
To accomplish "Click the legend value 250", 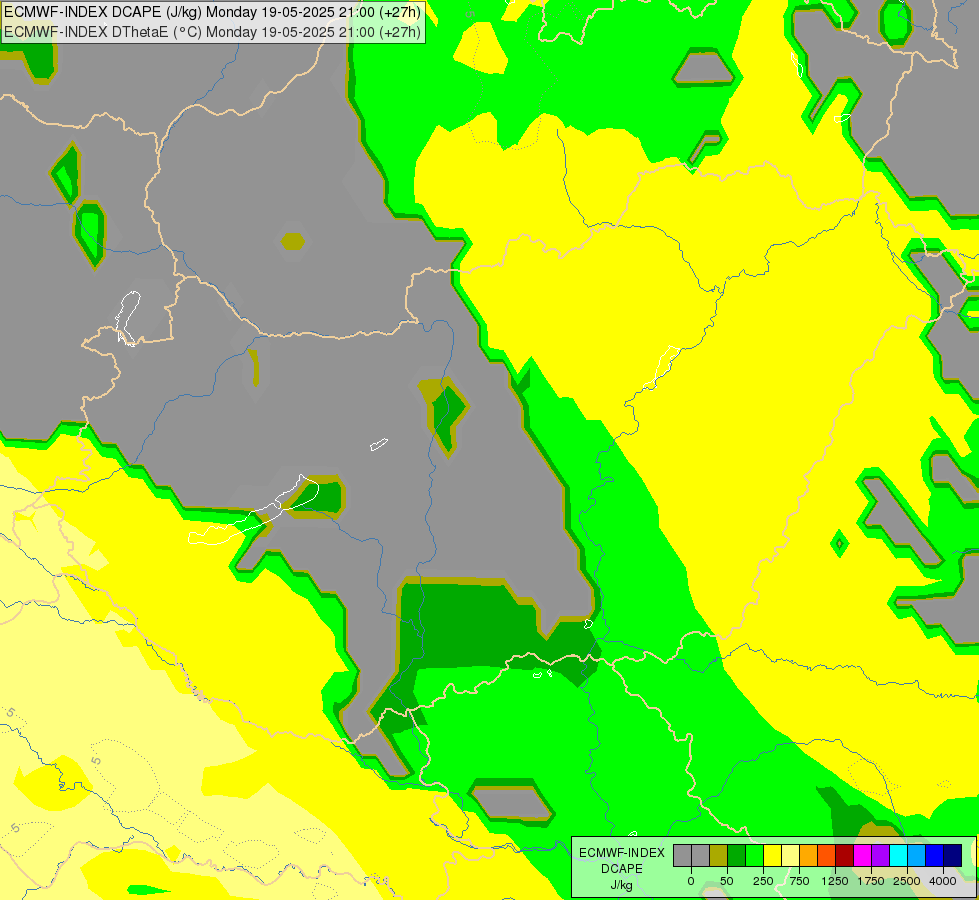I will point(763,881).
